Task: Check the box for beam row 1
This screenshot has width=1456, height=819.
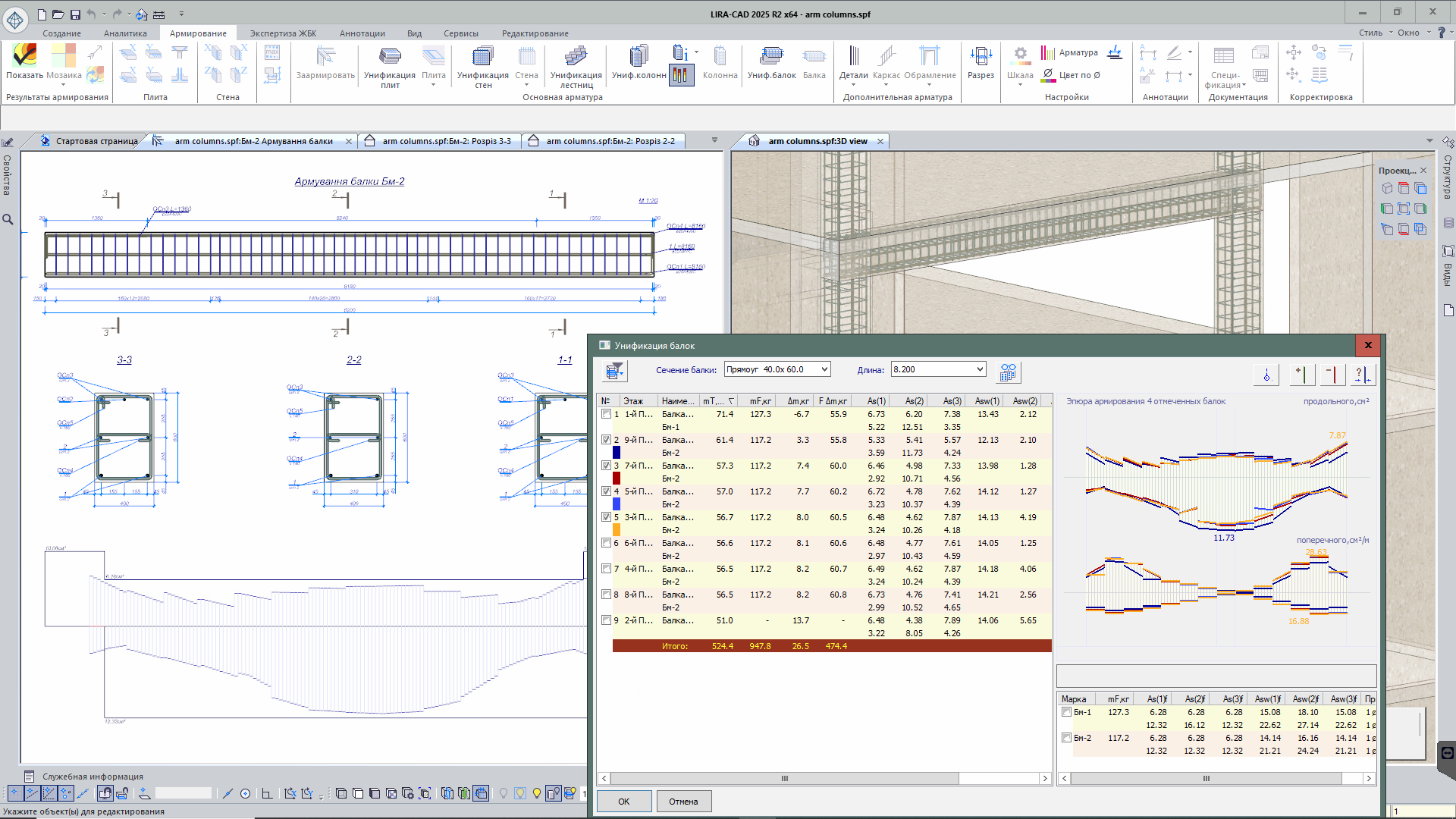Action: 606,414
